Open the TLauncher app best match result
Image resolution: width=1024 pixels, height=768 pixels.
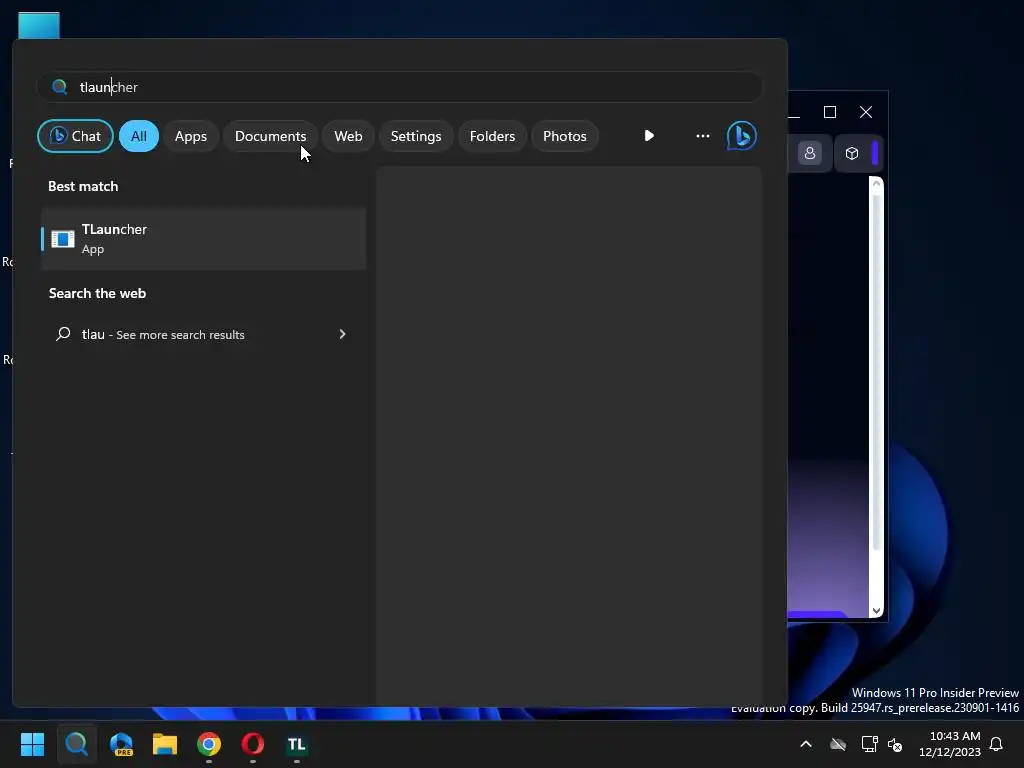[x=203, y=239]
